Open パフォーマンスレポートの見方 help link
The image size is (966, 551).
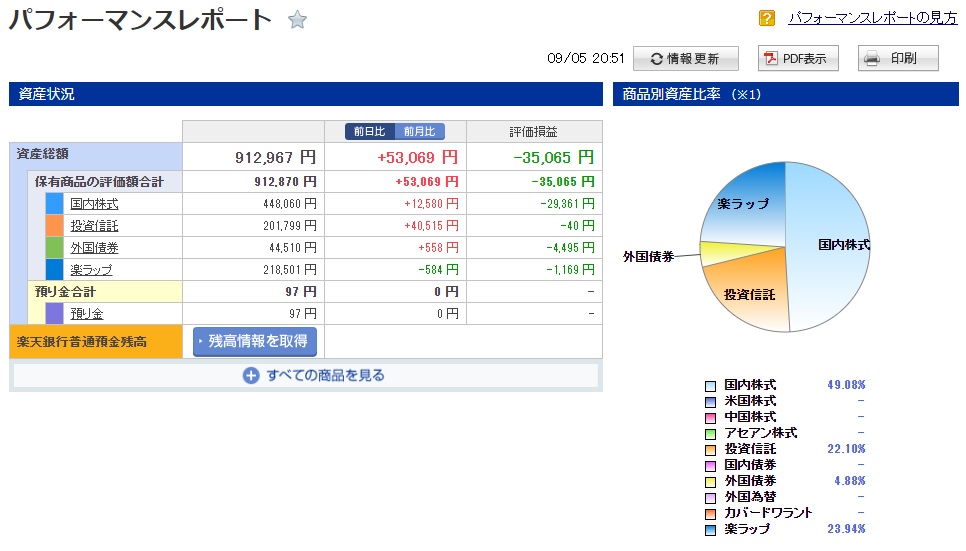(872, 18)
